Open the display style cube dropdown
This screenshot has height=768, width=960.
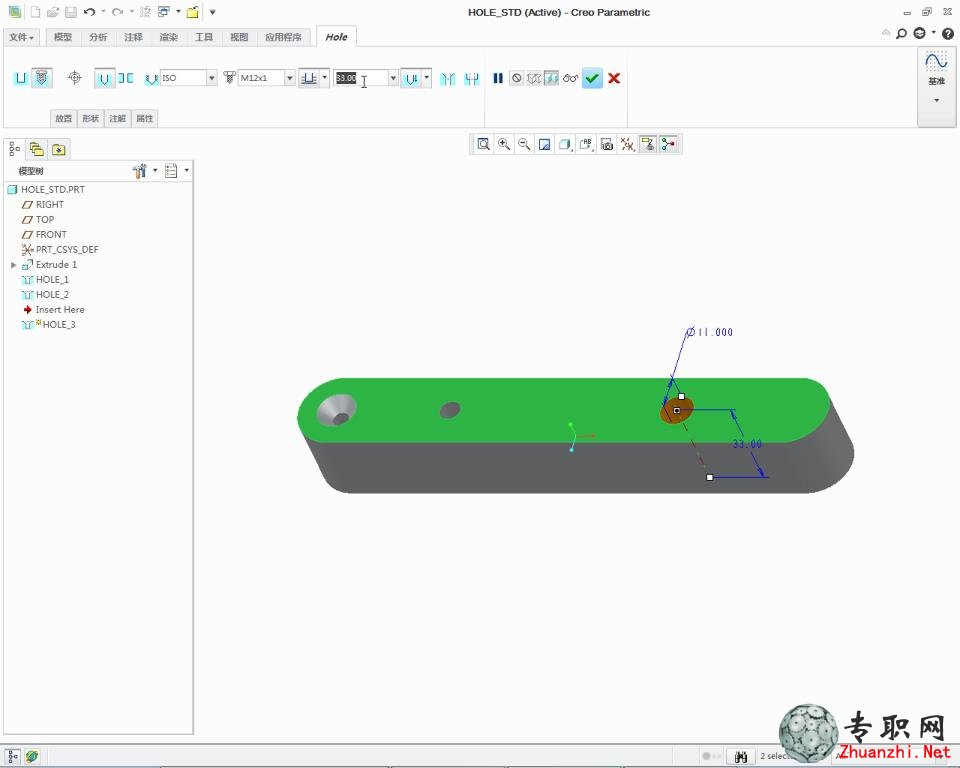click(x=564, y=145)
